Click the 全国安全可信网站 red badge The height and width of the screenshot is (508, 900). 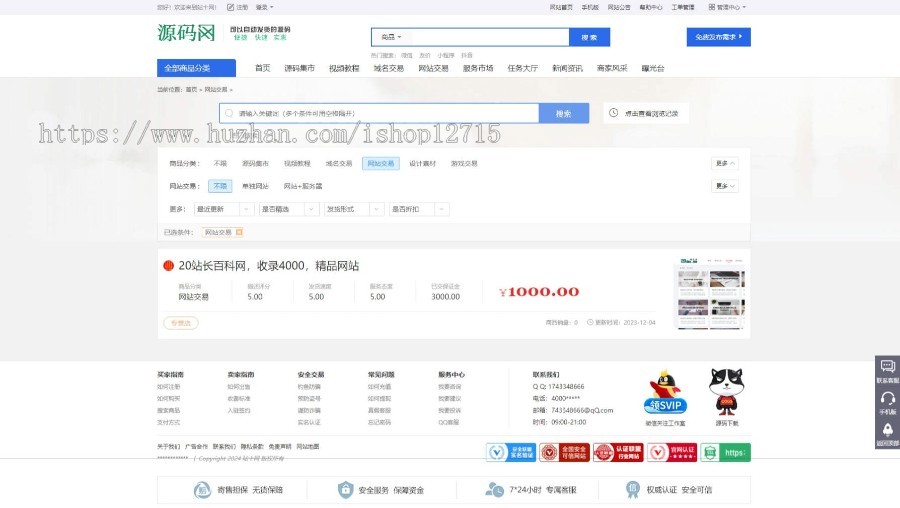564,452
